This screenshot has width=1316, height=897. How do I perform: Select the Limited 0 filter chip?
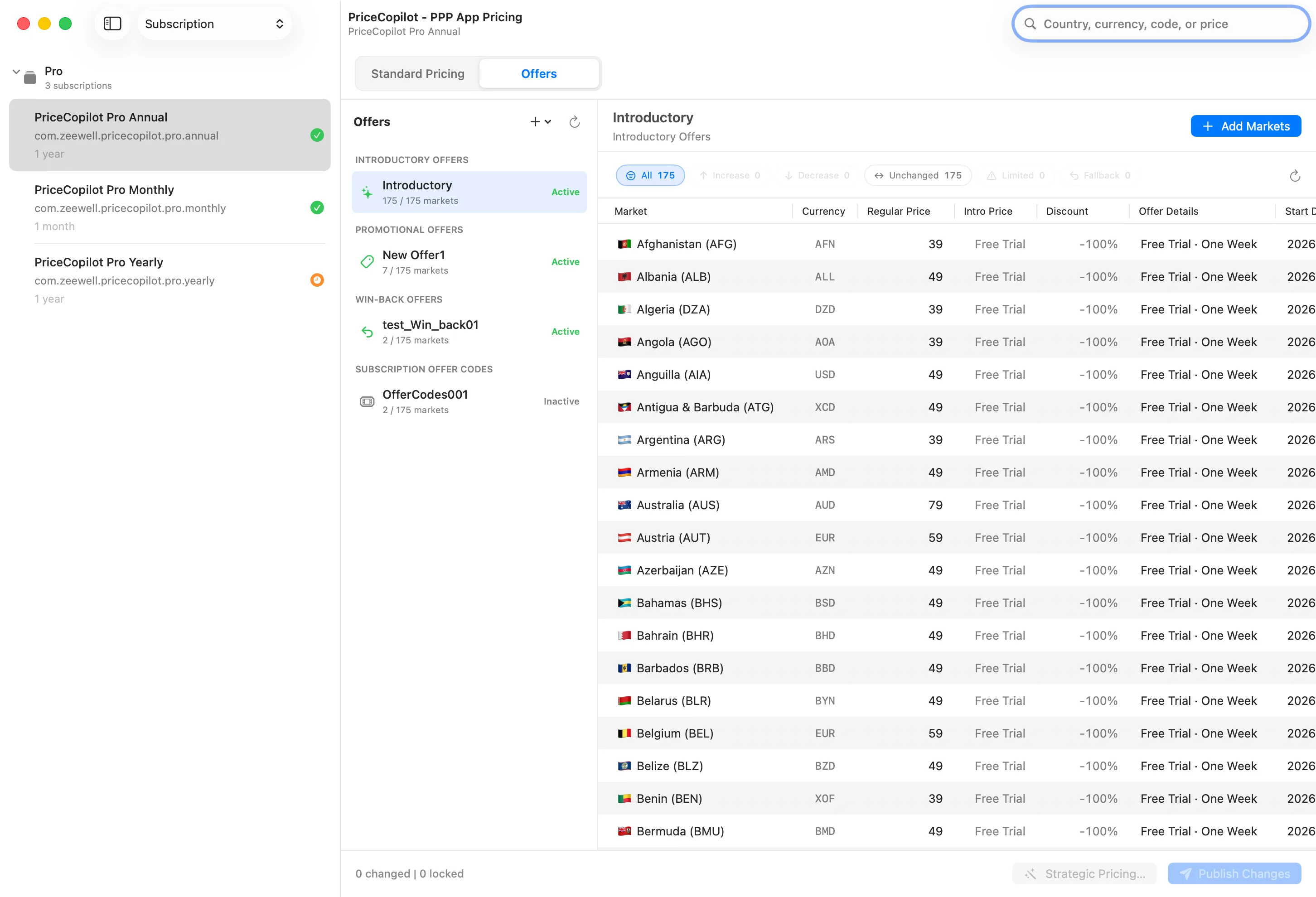[1015, 175]
